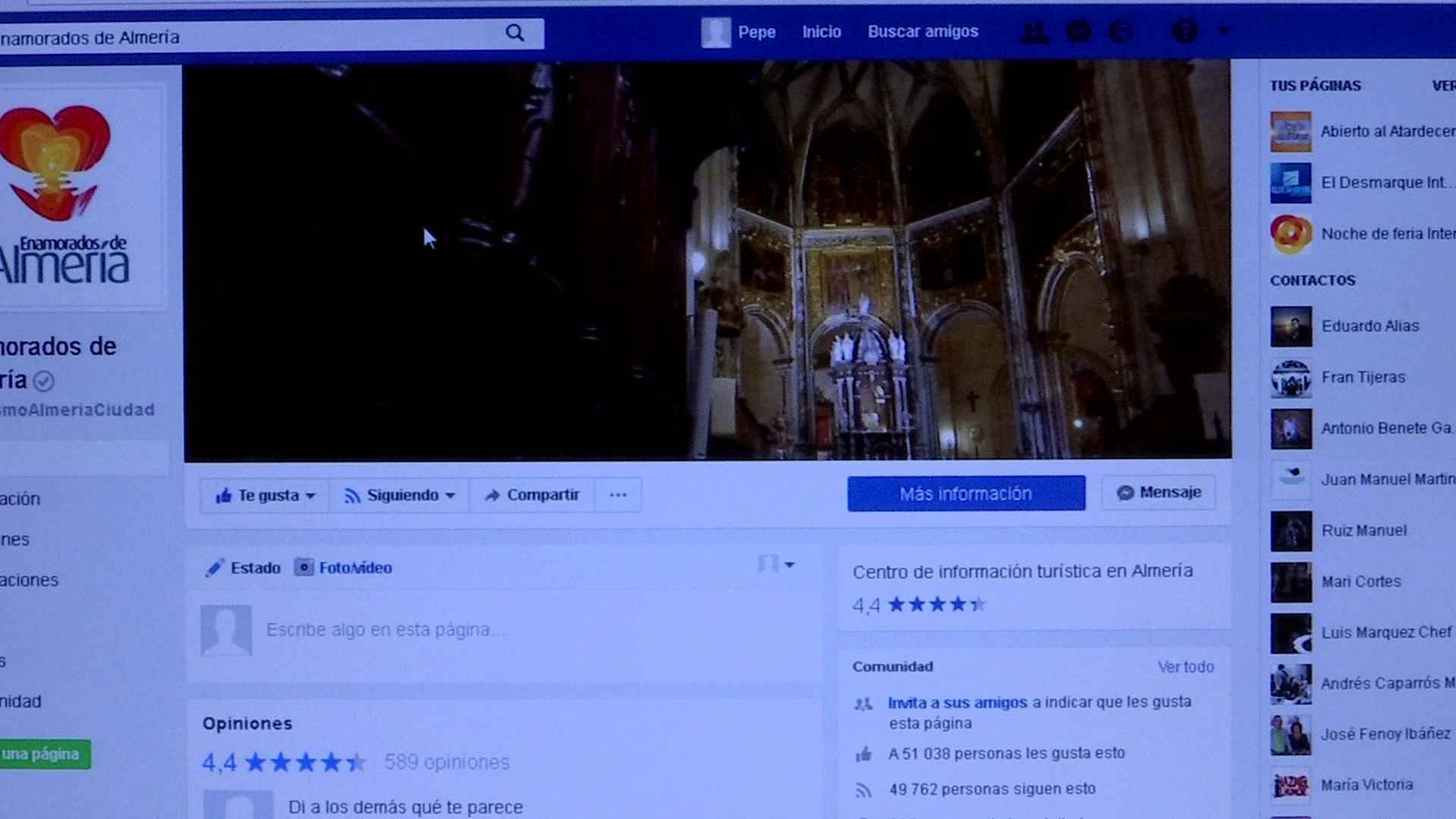Click the Foto/Video camera icon
The height and width of the screenshot is (819, 1456).
303,567
